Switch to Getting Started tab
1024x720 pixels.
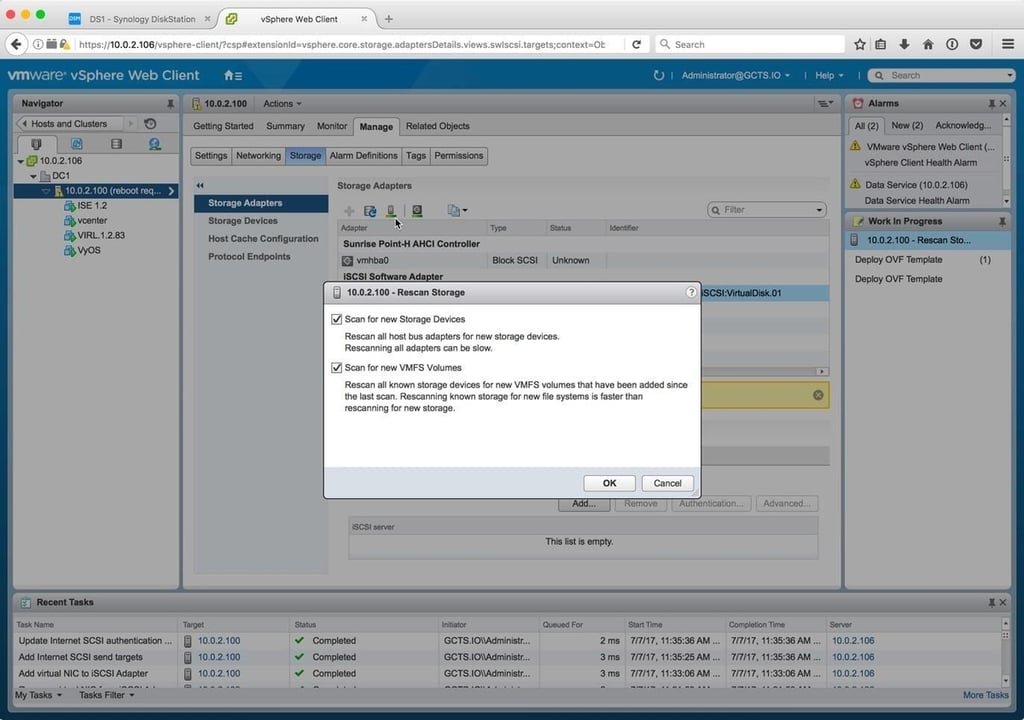click(223, 126)
